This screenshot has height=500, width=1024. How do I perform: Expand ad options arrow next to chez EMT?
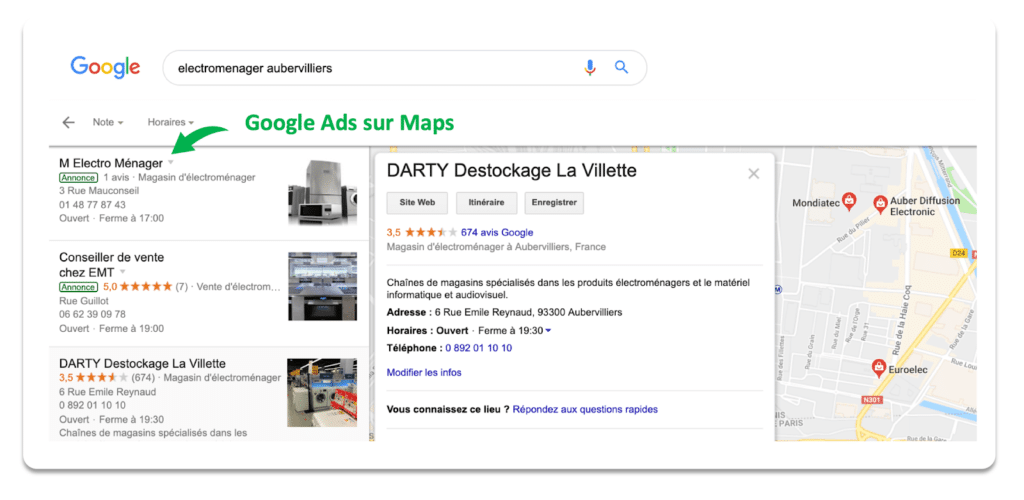[122, 272]
